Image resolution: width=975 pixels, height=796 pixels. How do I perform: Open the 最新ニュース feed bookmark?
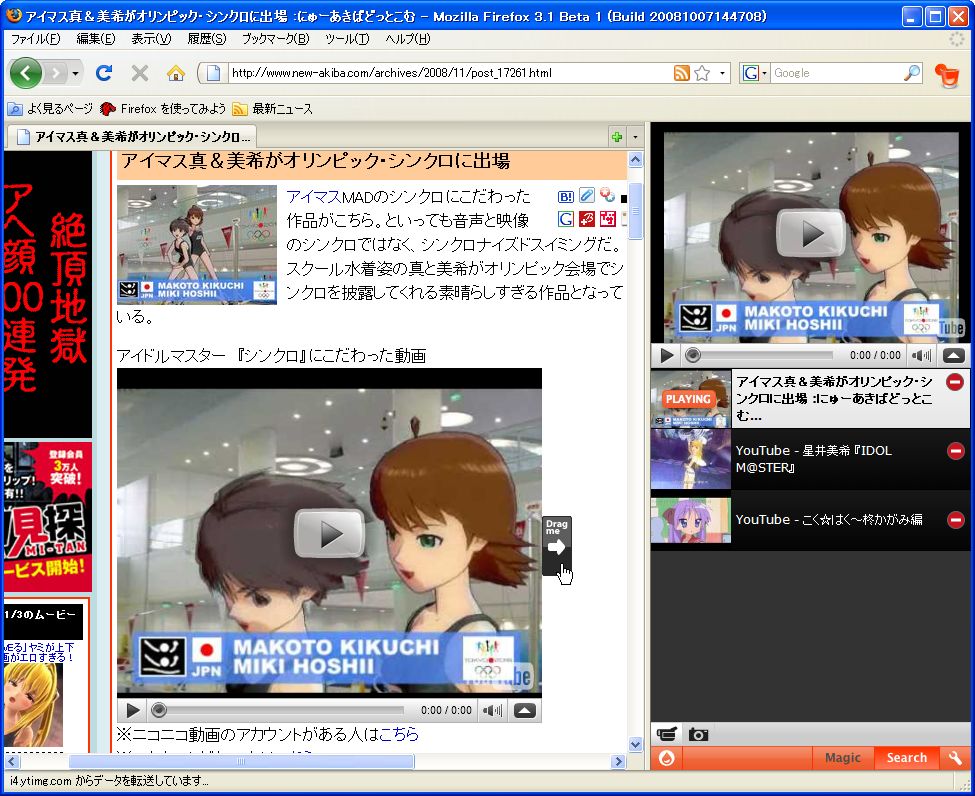click(272, 109)
